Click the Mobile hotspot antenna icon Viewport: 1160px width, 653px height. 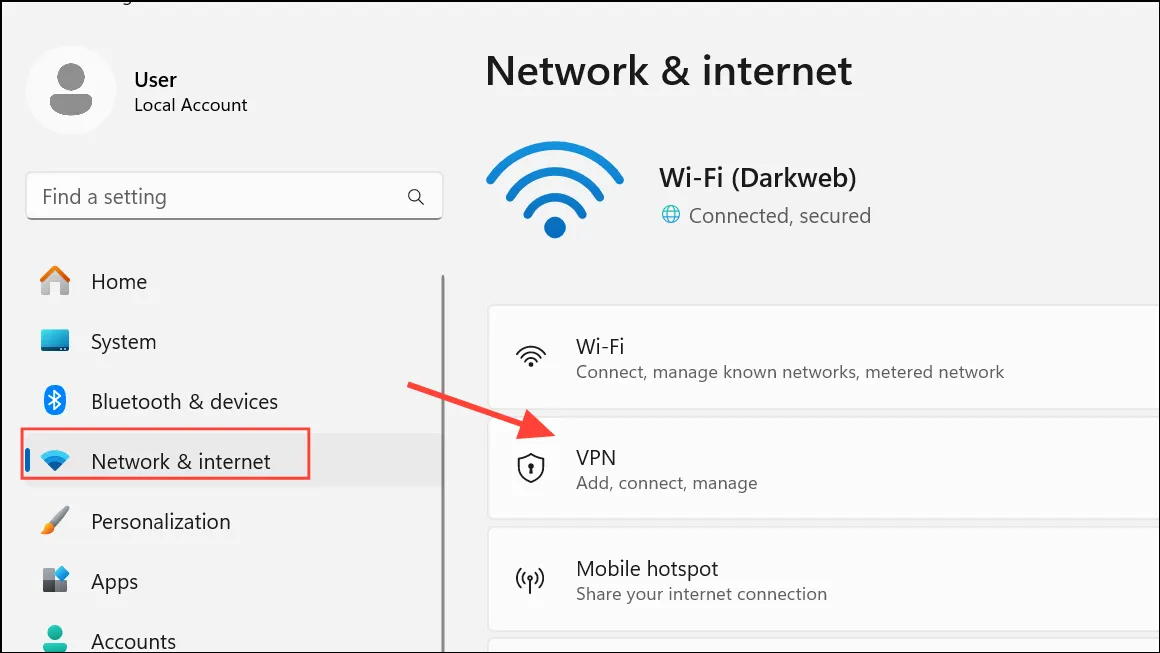pos(530,580)
